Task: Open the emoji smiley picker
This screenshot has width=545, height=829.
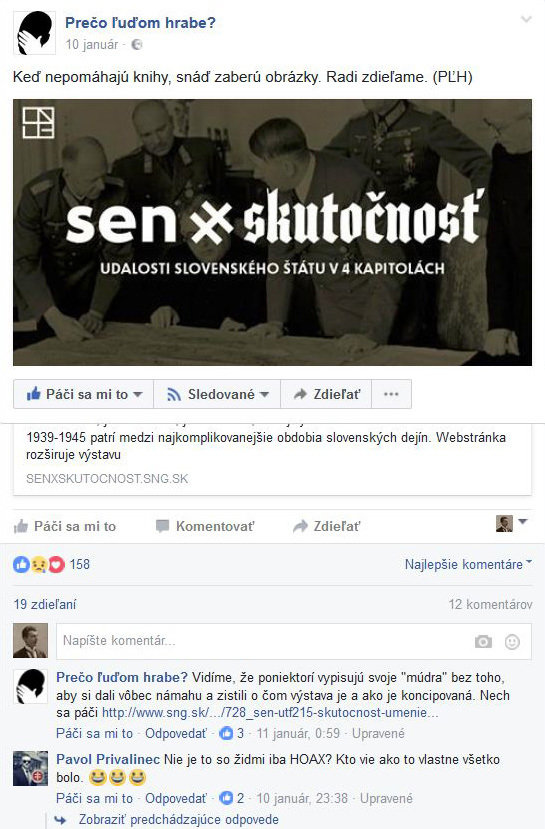Action: [512, 641]
